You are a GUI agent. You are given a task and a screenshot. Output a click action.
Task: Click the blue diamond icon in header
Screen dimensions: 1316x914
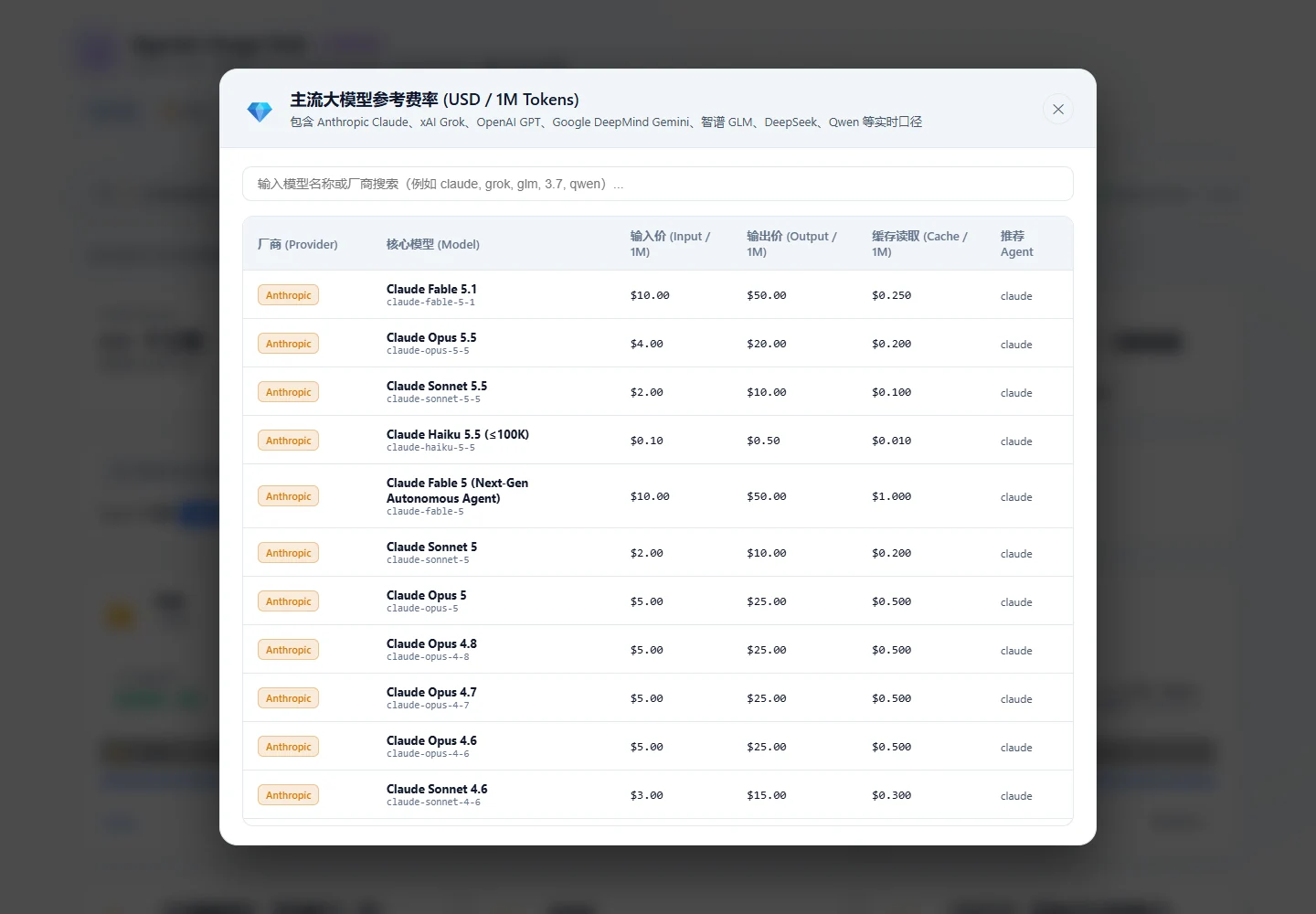260,112
